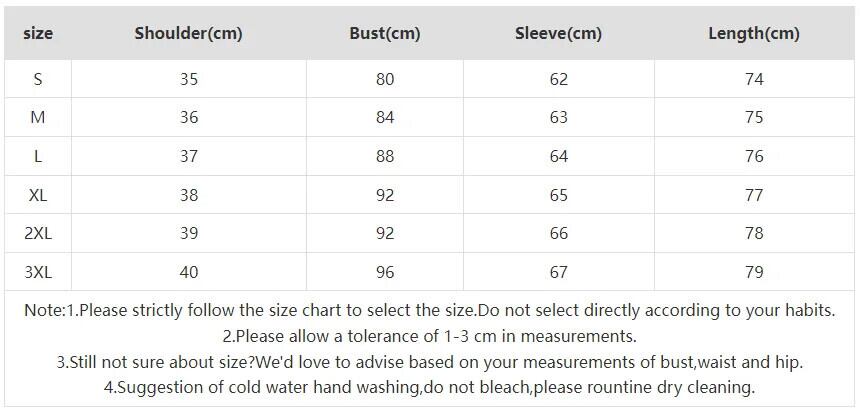Select the M size row label

(38, 117)
